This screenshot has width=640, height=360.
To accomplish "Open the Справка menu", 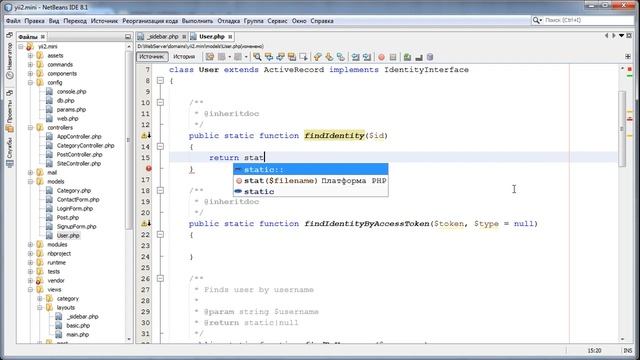I will pos(322,21).
